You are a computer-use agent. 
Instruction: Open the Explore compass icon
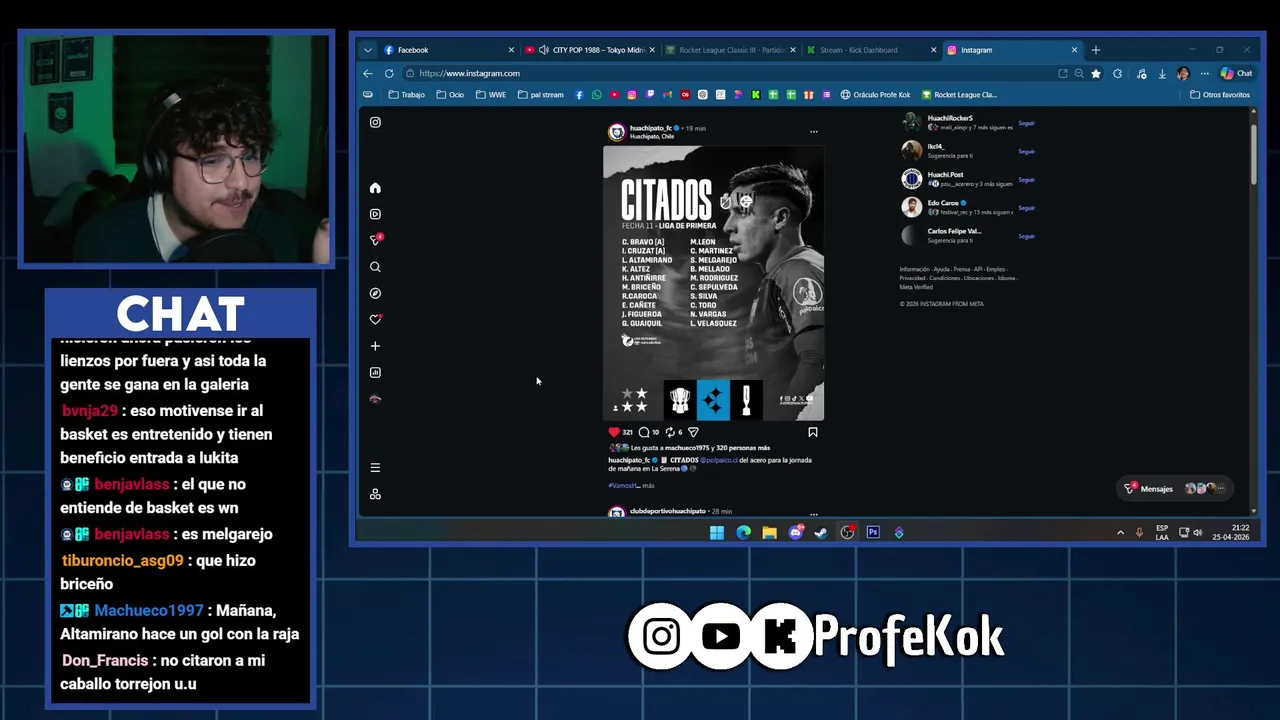click(375, 293)
